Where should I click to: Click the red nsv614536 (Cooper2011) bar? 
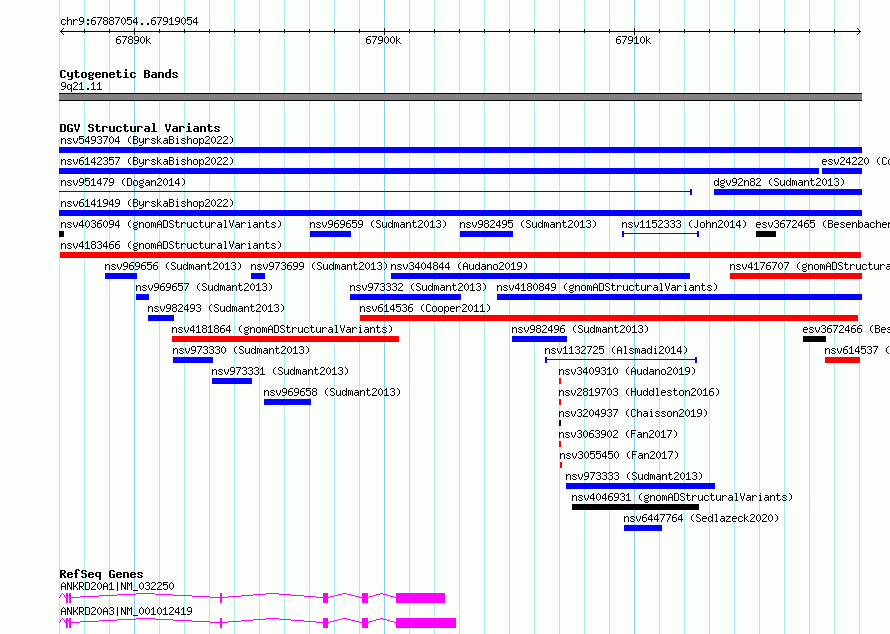(609, 318)
